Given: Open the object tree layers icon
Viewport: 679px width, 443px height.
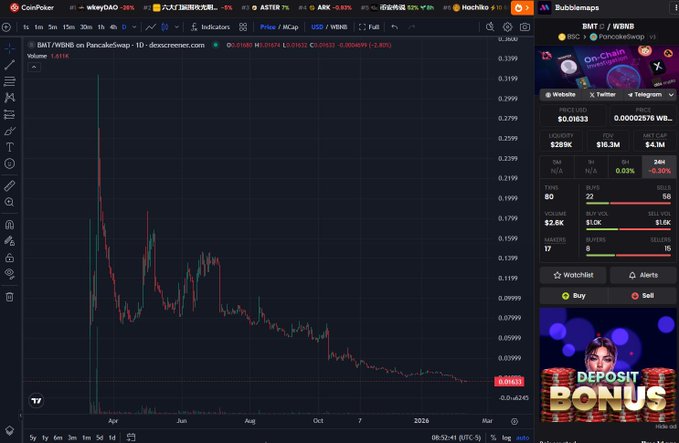Looking at the screenshot, I should pos(10,430).
